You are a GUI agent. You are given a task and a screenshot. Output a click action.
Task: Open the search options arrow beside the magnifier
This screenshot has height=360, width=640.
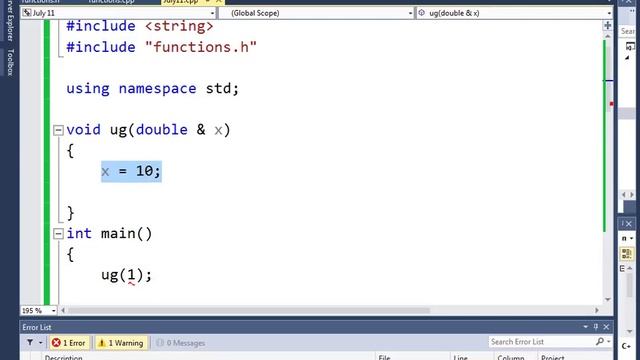click(x=609, y=342)
